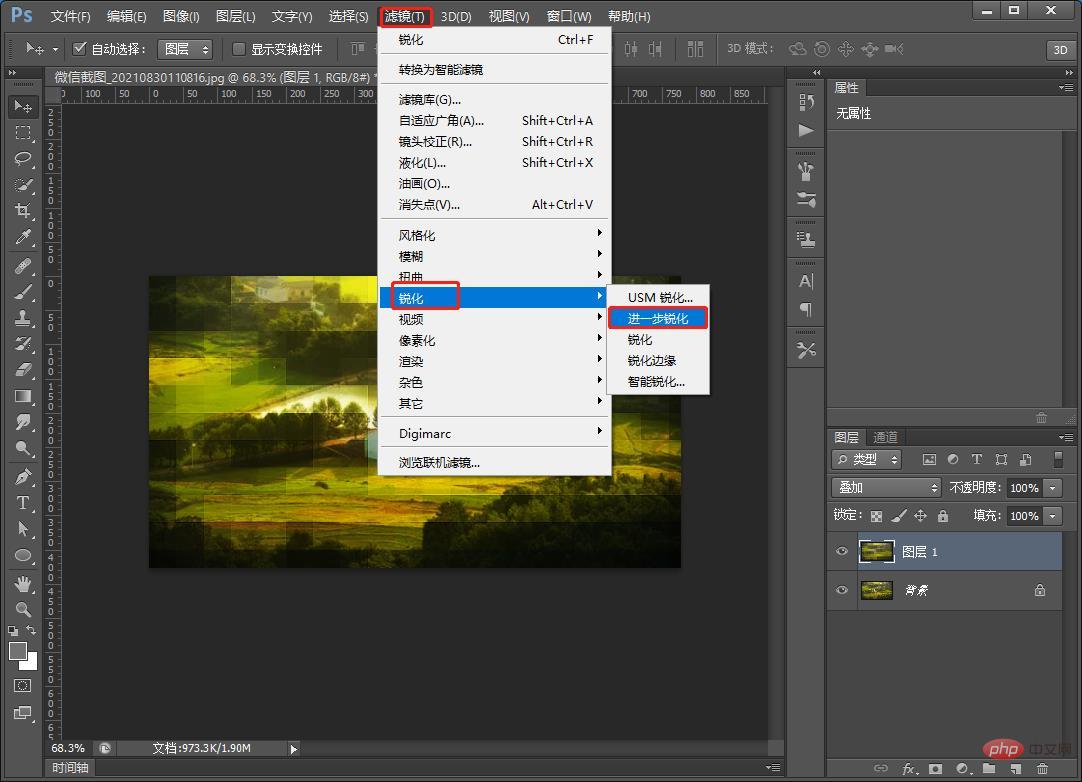
Task: Toggle lock transparent pixels
Action: tap(876, 516)
